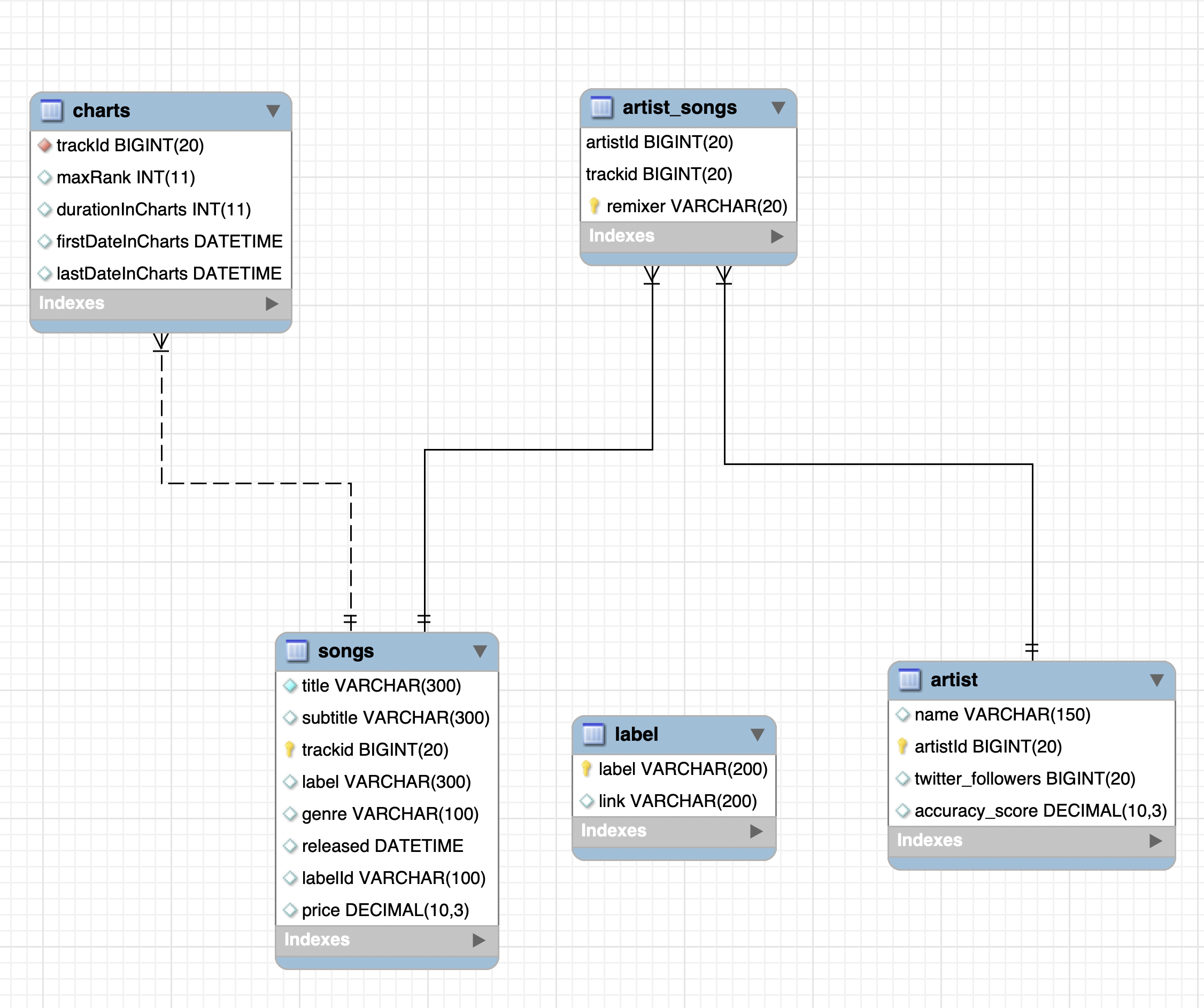The height and width of the screenshot is (1008, 1204).
Task: Click the label table icon
Action: pos(593,734)
